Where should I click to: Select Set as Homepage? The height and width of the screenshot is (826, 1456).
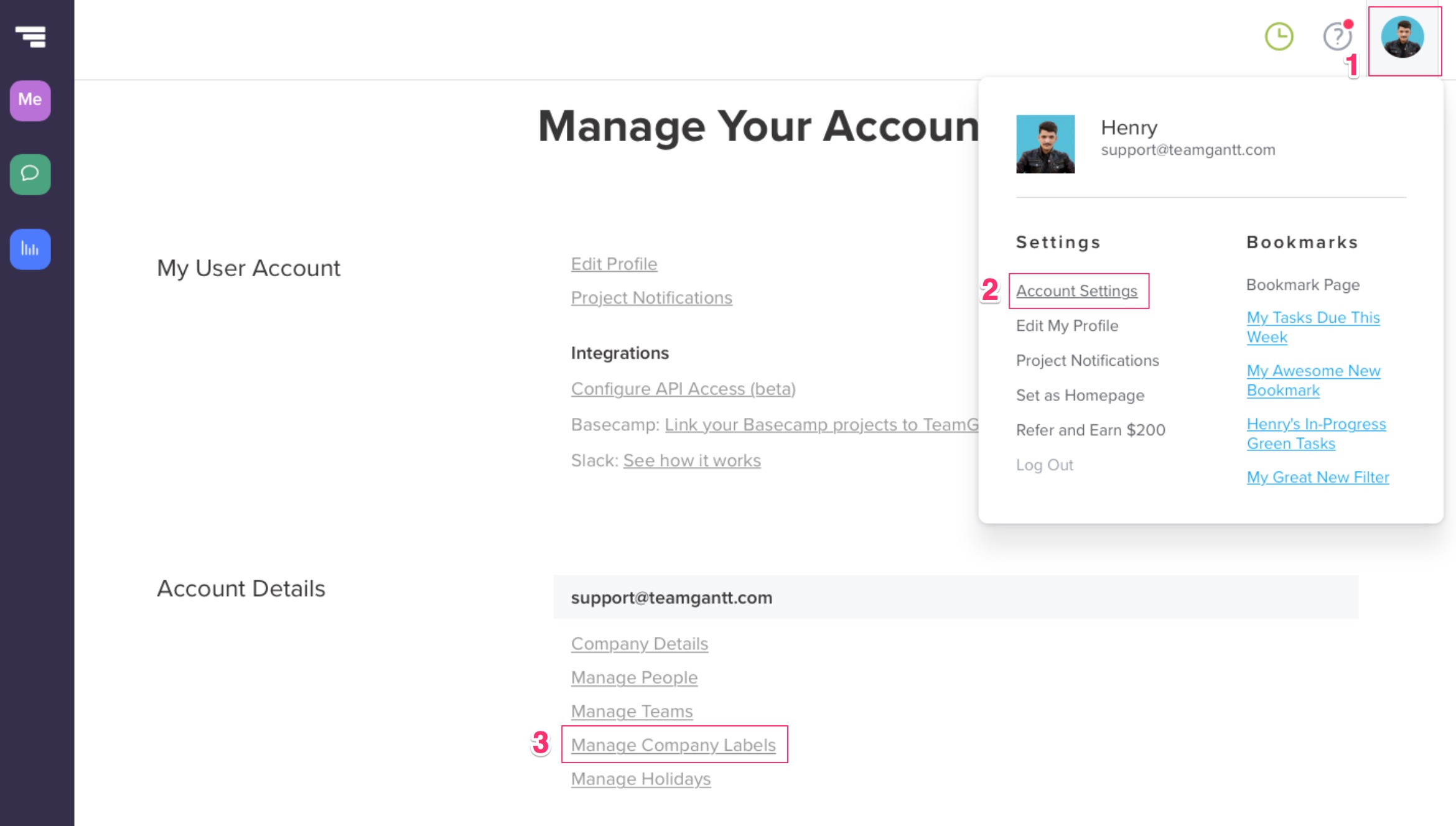pyautogui.click(x=1080, y=395)
